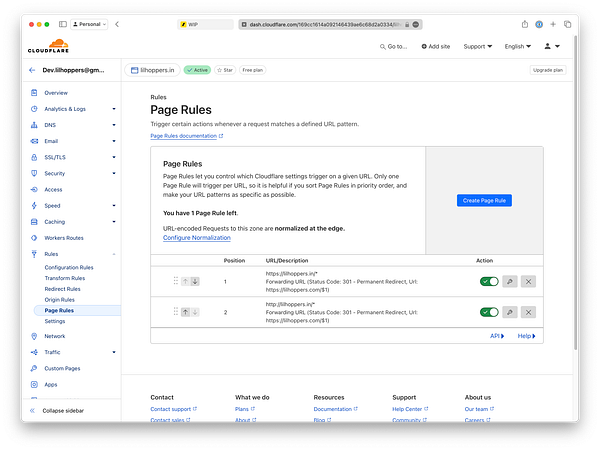The image size is (600, 450).
Task: Click back arrow beside account name
Action: tap(32, 70)
